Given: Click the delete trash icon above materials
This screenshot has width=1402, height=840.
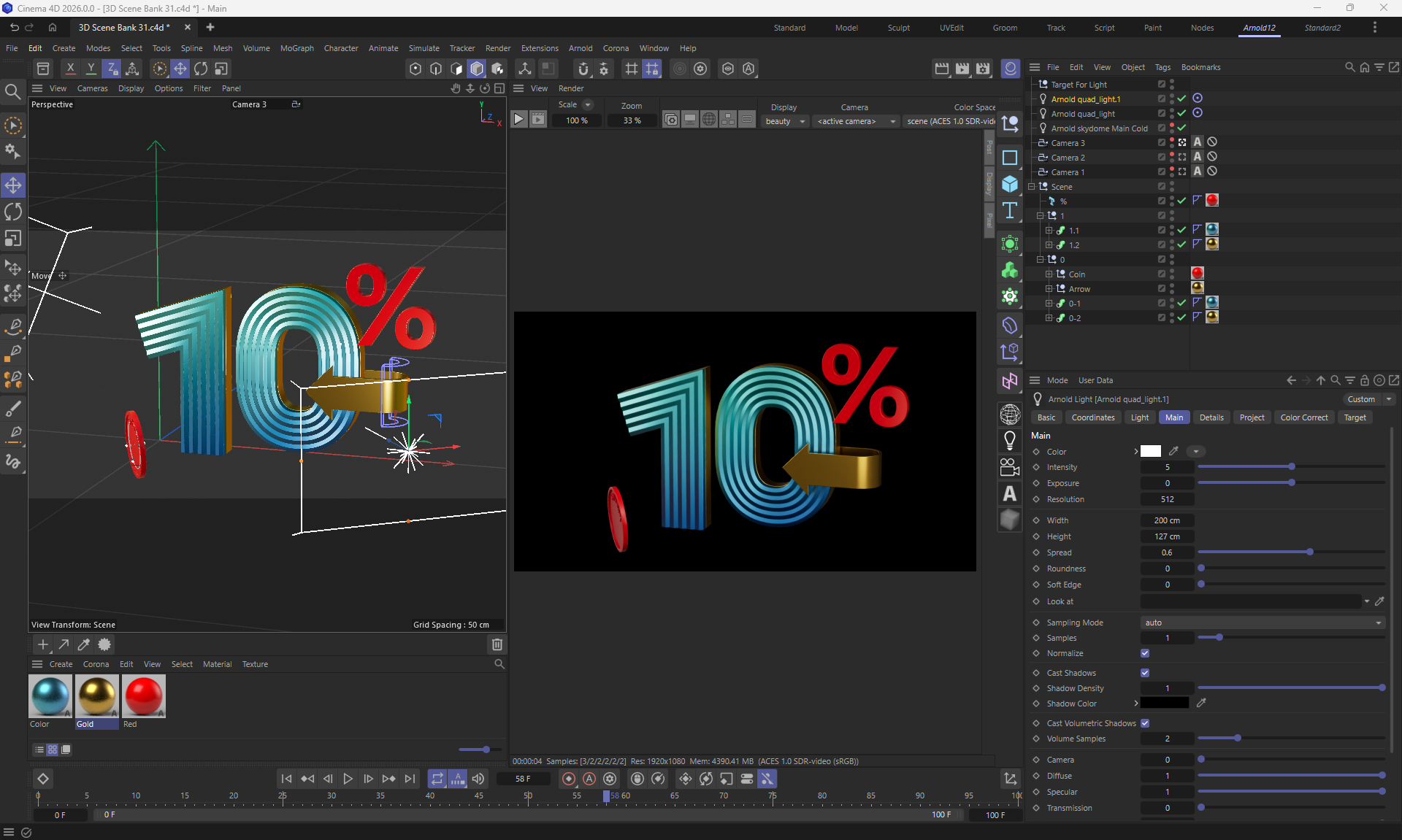Looking at the screenshot, I should point(497,644).
